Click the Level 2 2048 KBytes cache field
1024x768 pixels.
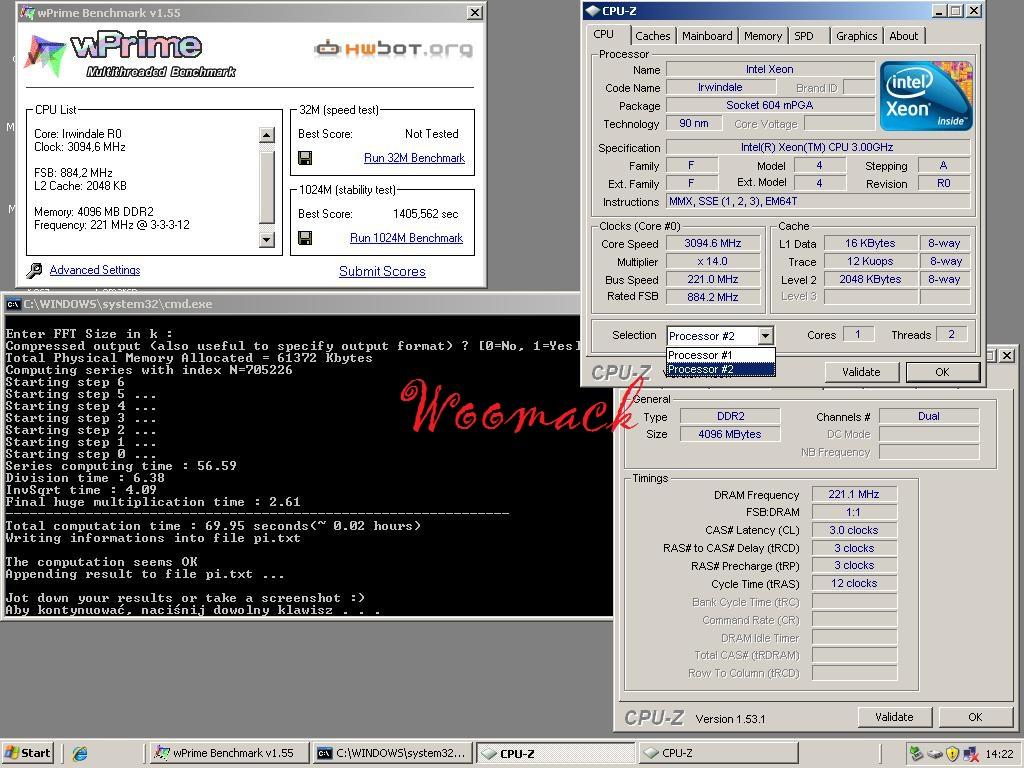click(870, 279)
